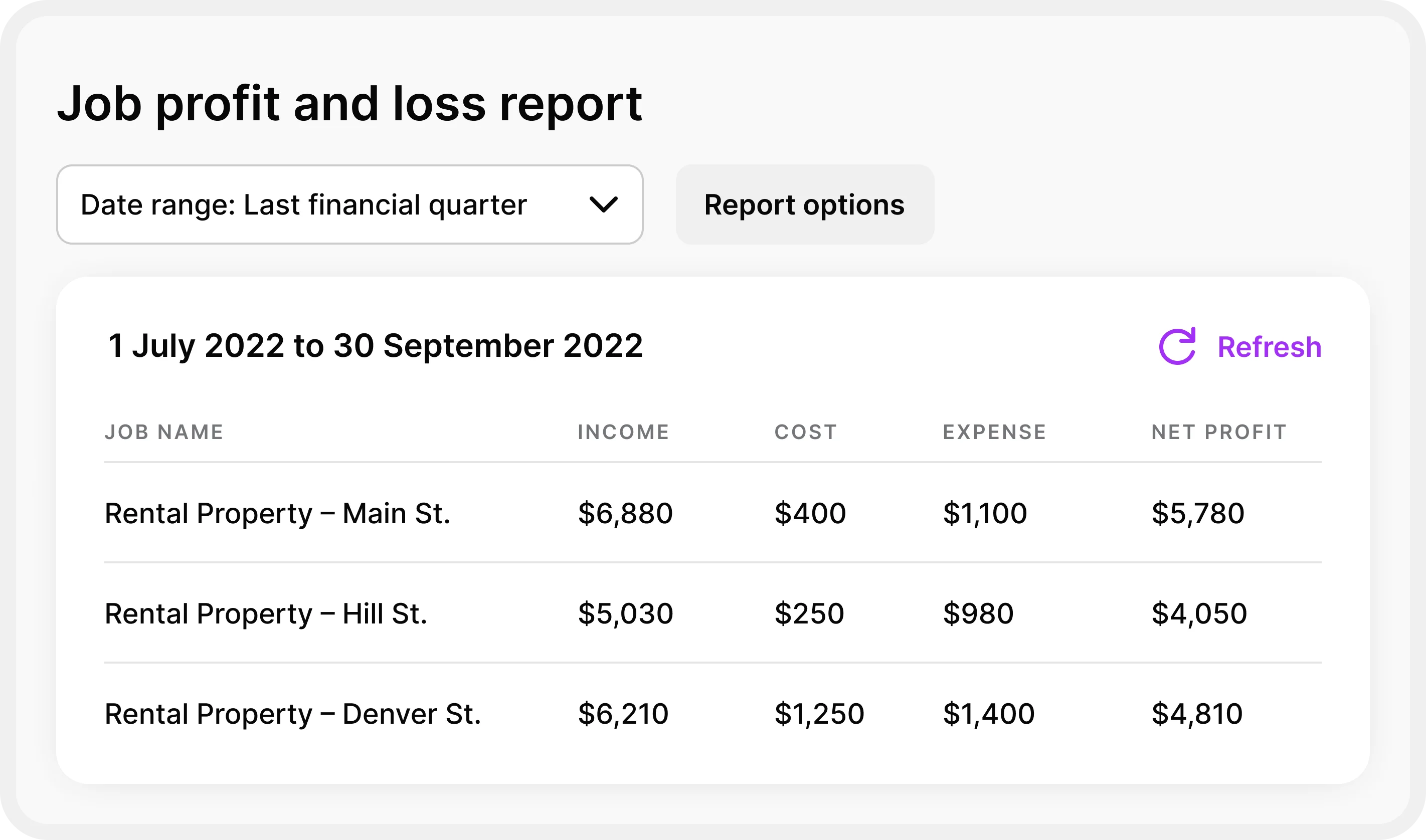Click the report period heading 1 July 2022
Screen dimensions: 1426x840
(x=376, y=345)
